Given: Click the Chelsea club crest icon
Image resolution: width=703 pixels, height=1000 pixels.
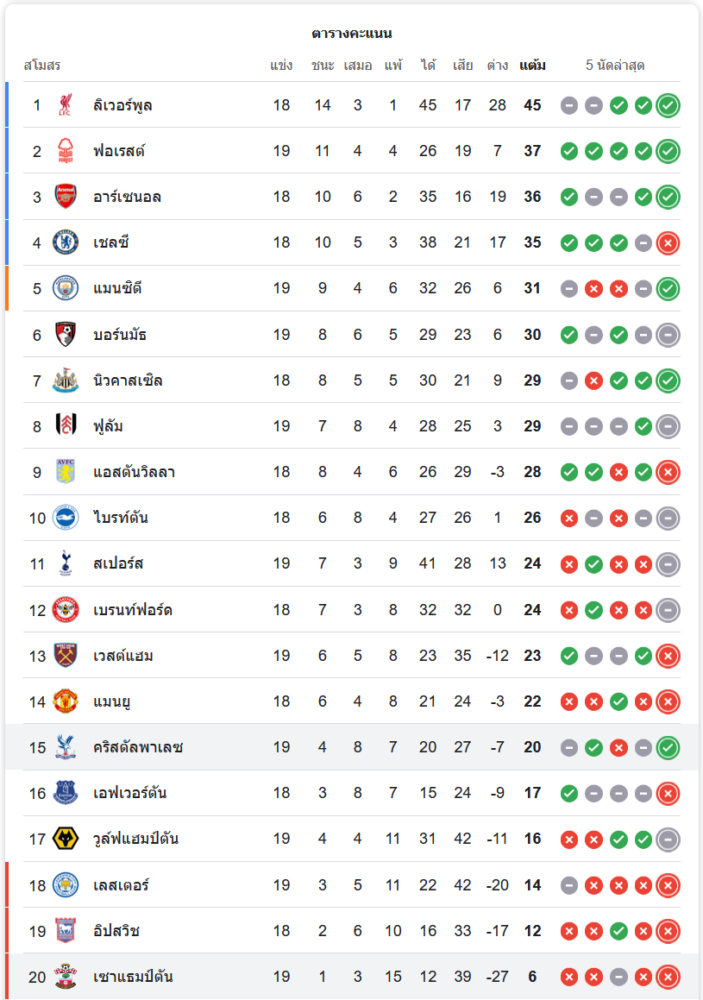Looking at the screenshot, I should (x=65, y=242).
